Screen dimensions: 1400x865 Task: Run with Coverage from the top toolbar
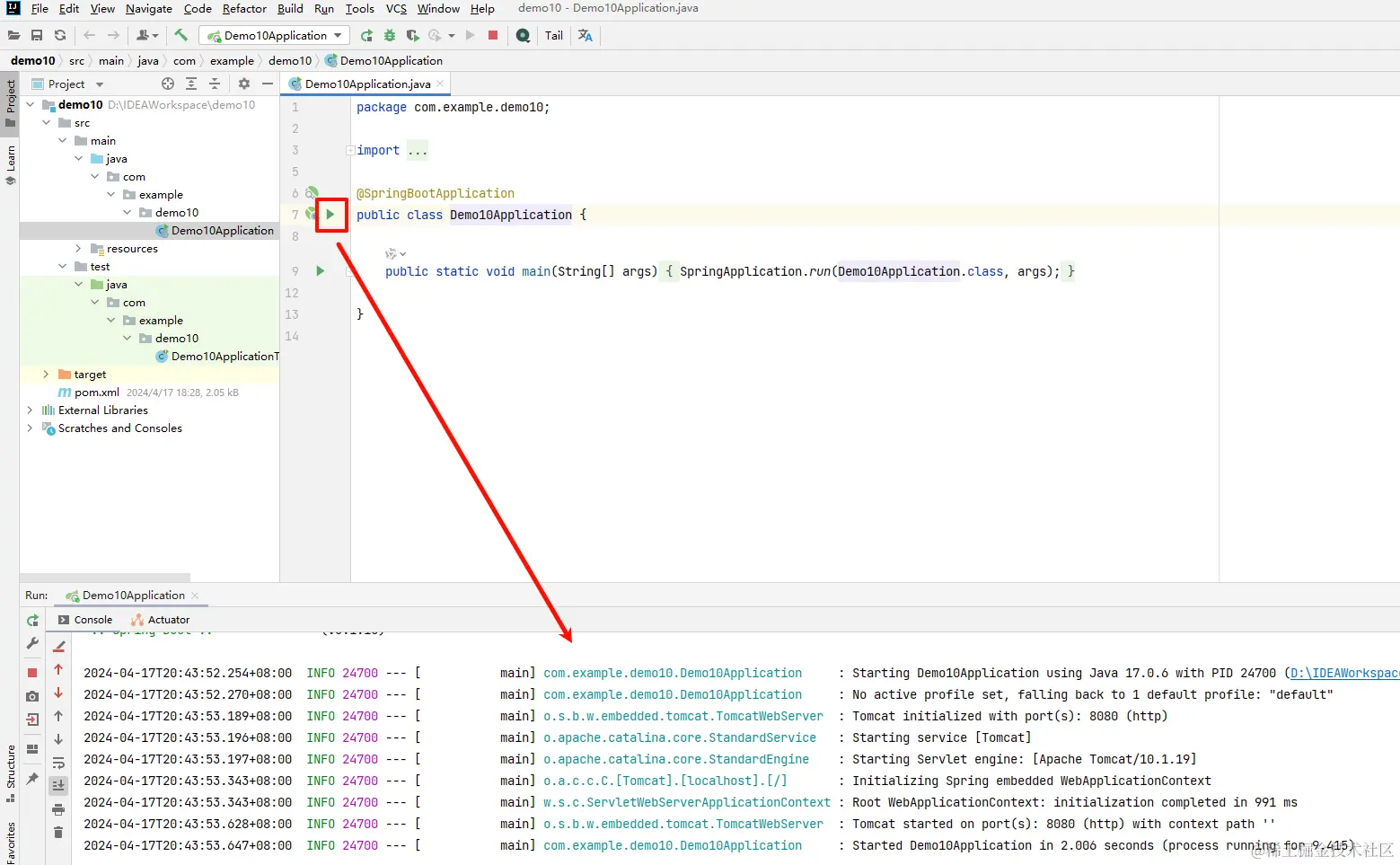pyautogui.click(x=412, y=35)
